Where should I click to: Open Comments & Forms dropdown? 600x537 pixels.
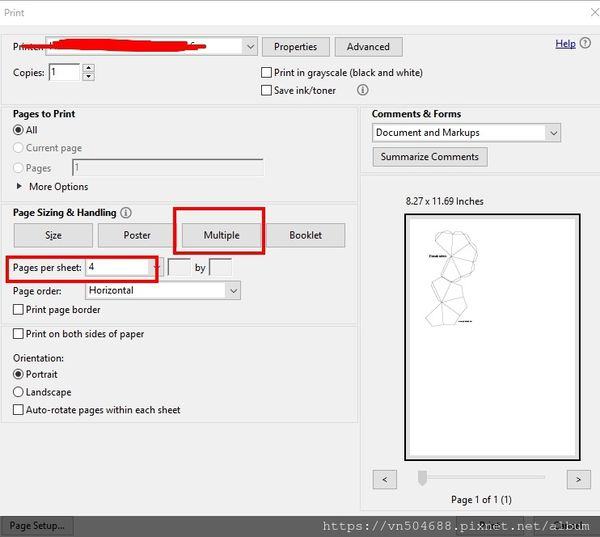pyautogui.click(x=552, y=132)
